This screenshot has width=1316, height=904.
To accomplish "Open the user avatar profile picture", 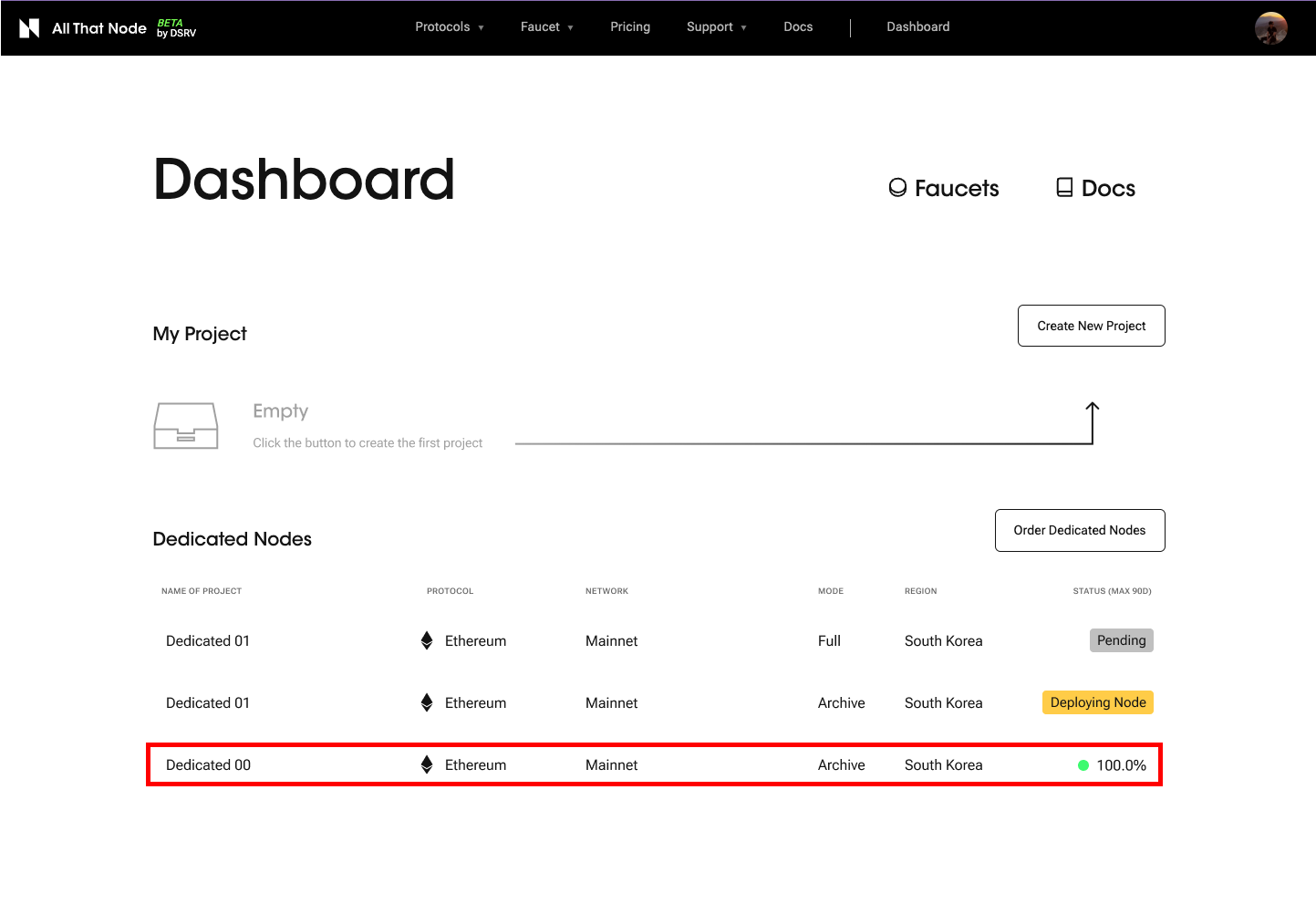I will [x=1270, y=28].
